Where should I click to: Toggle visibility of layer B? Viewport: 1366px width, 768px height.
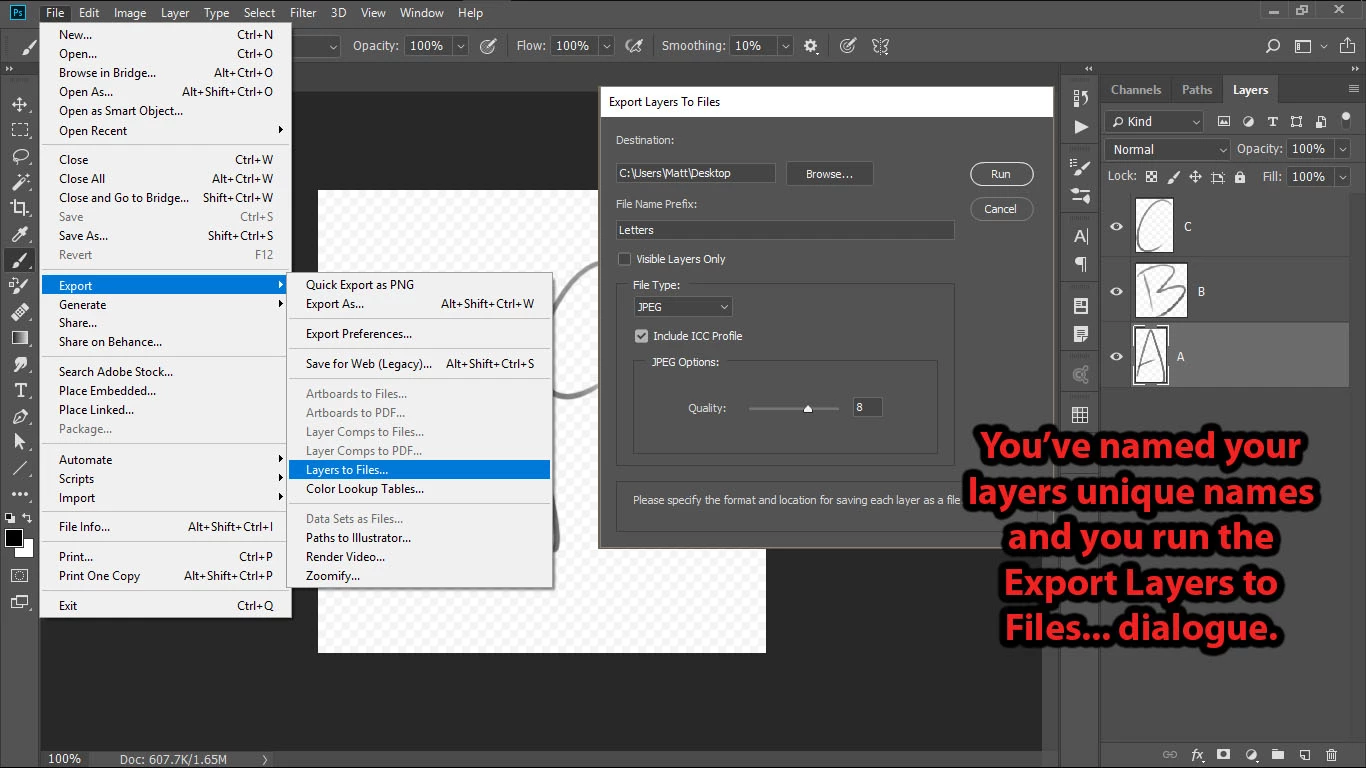pyautogui.click(x=1116, y=292)
